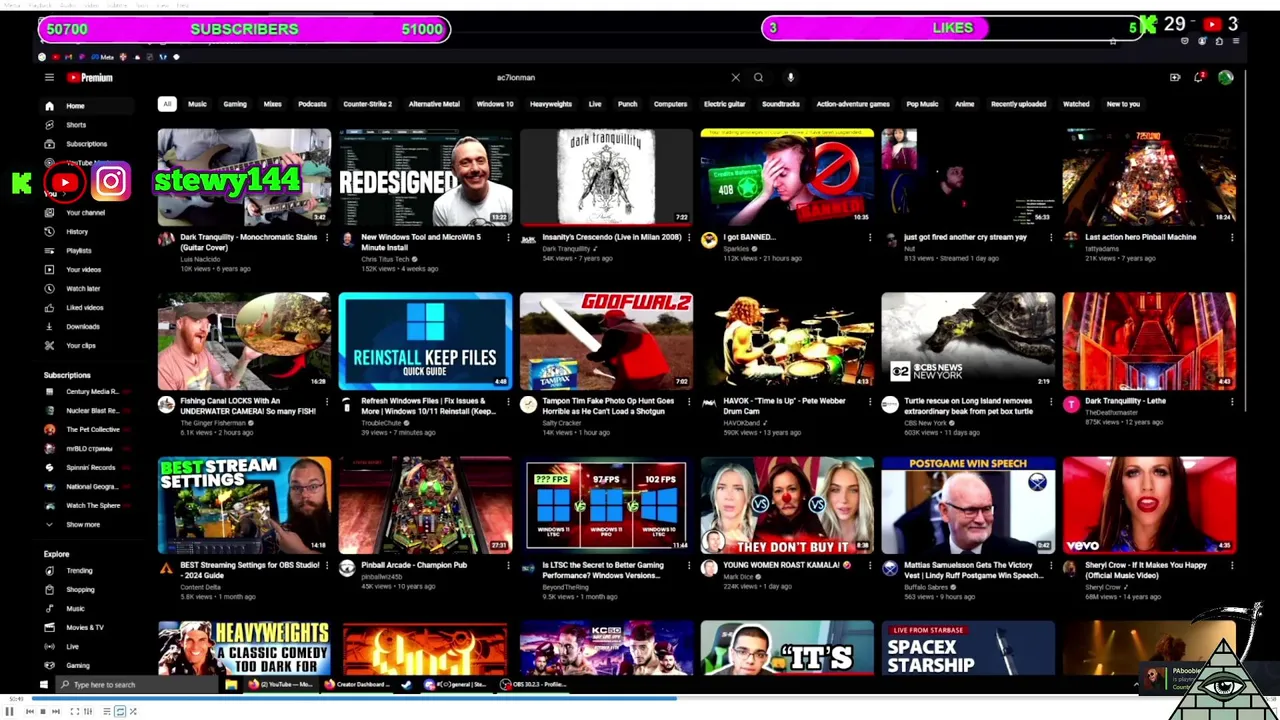Viewport: 1280px width, 720px height.
Task: Play the REINSTALL KEEP FILES thumbnail
Action: click(425, 341)
